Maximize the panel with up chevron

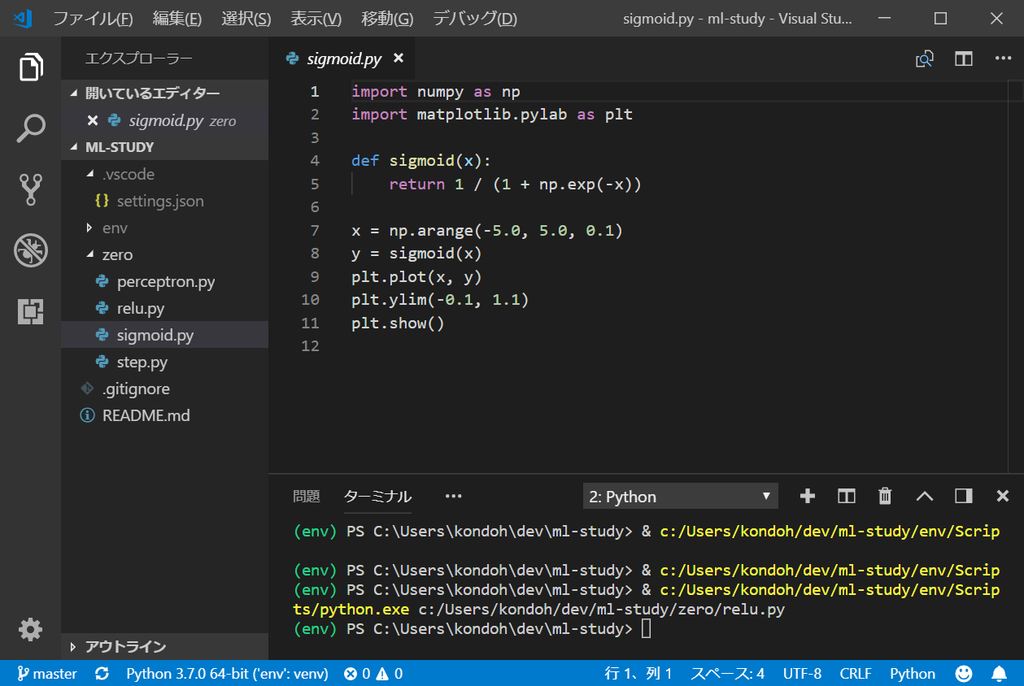point(924,496)
